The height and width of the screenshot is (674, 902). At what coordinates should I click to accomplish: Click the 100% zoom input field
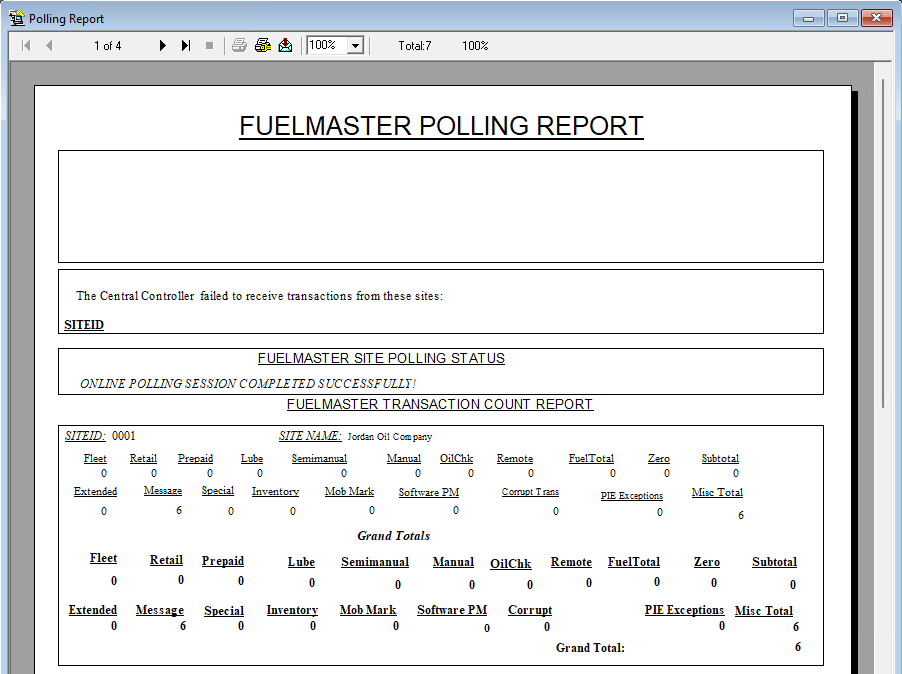(327, 45)
